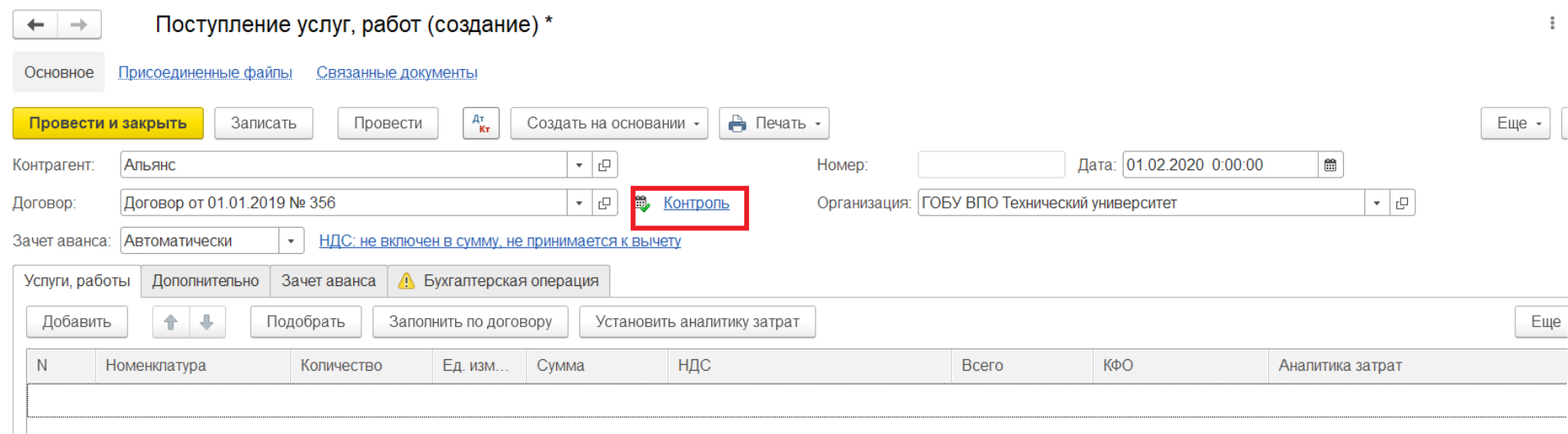
Task: Open the Контрагент Альянс card icon
Action: point(605,165)
